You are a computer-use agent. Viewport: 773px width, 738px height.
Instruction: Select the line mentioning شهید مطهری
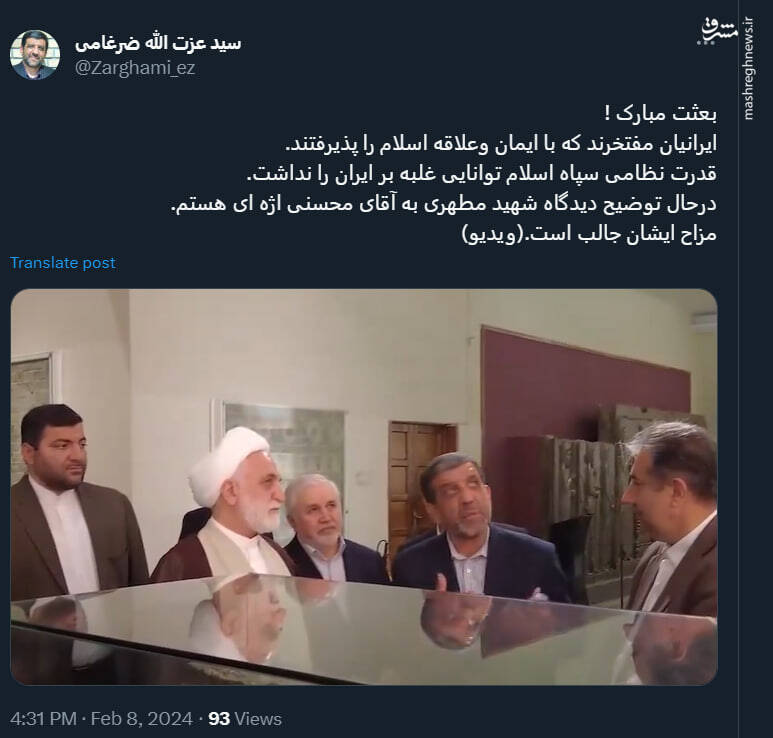coord(443,204)
